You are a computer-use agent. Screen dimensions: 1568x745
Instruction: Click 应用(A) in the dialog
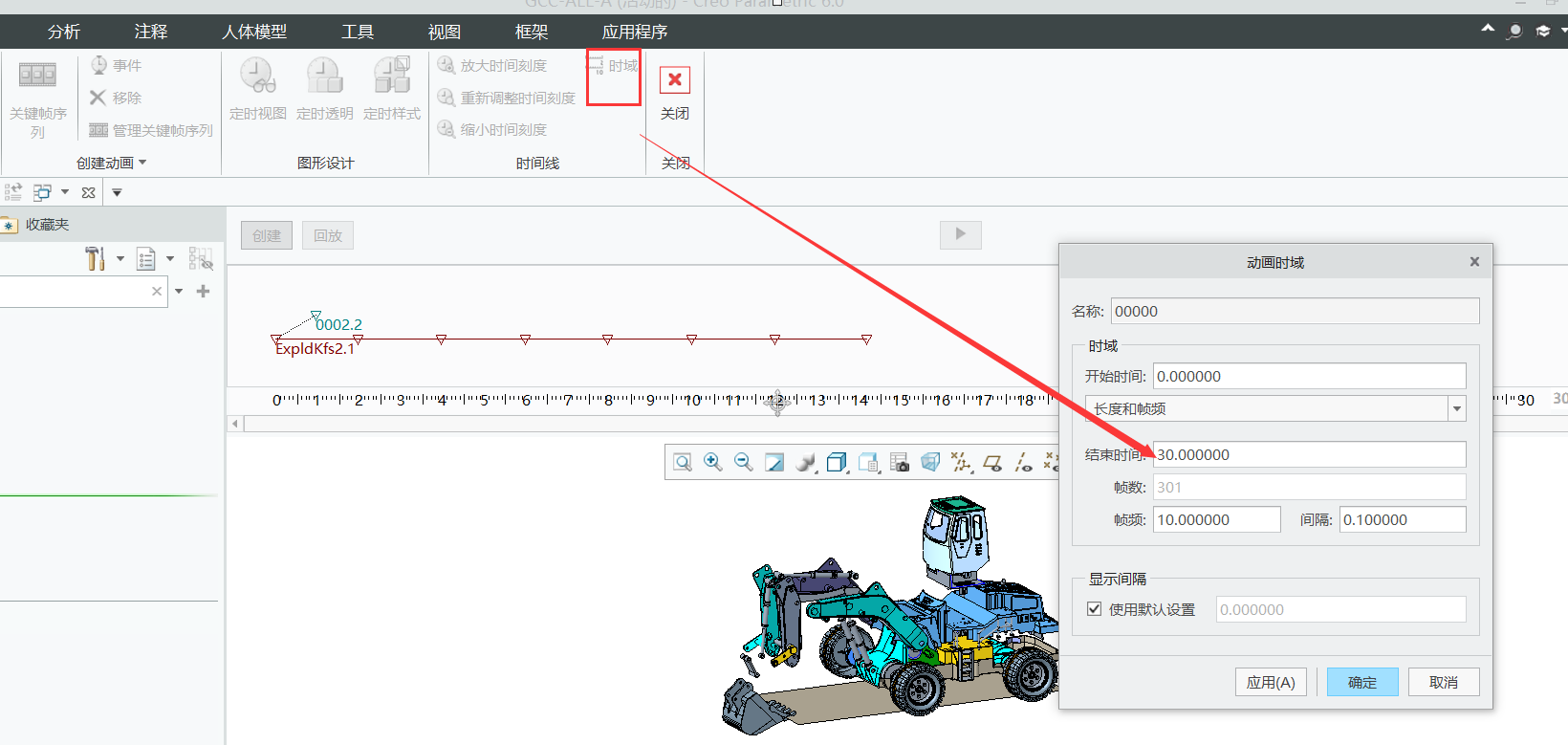tap(1271, 682)
